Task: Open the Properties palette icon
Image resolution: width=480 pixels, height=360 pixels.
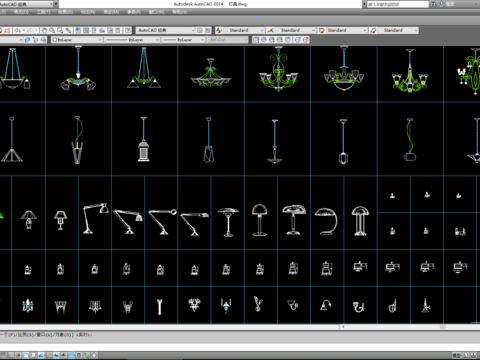Action: [x=78, y=30]
